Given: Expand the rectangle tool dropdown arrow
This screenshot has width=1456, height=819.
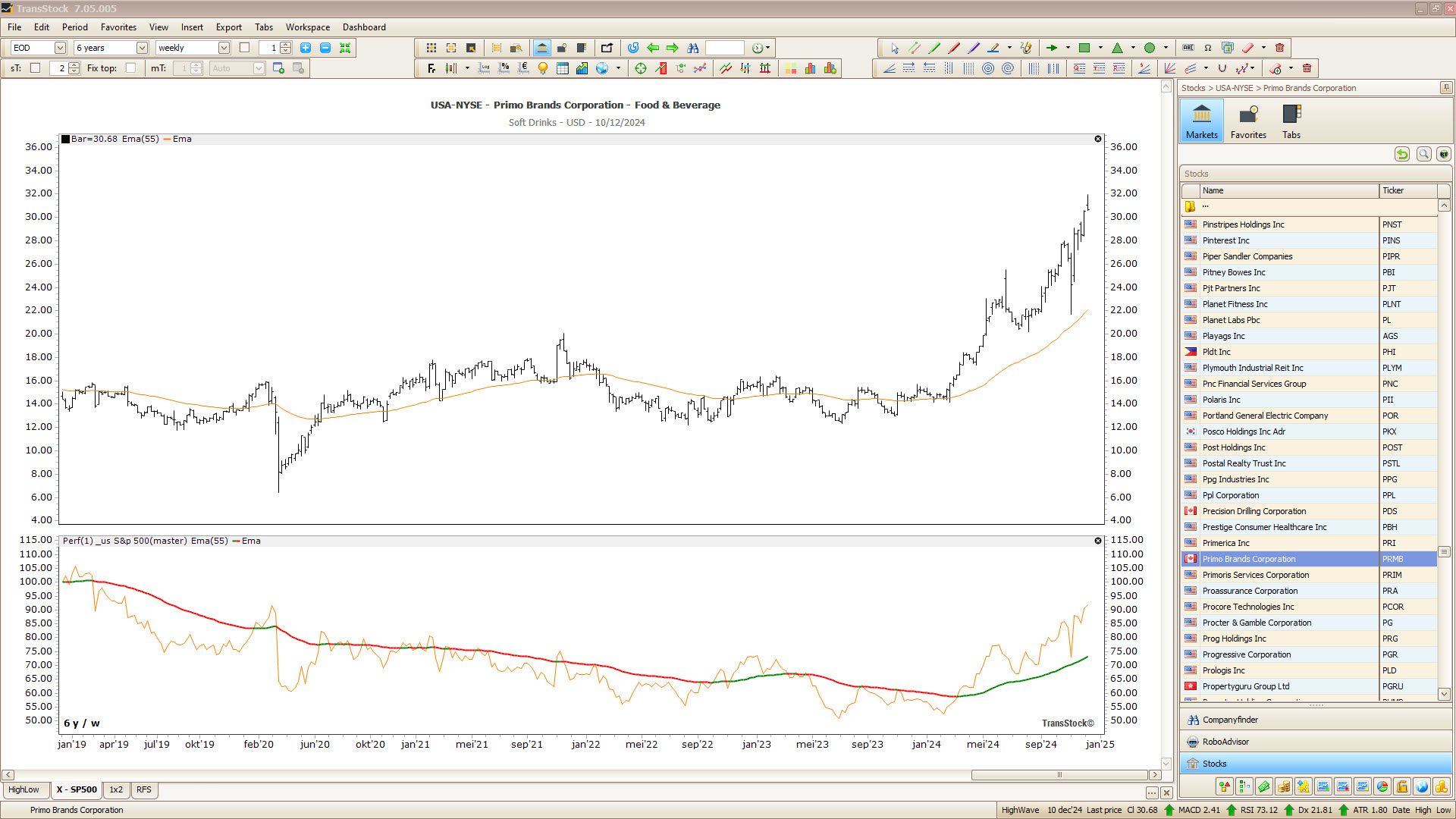Looking at the screenshot, I should tap(1100, 48).
